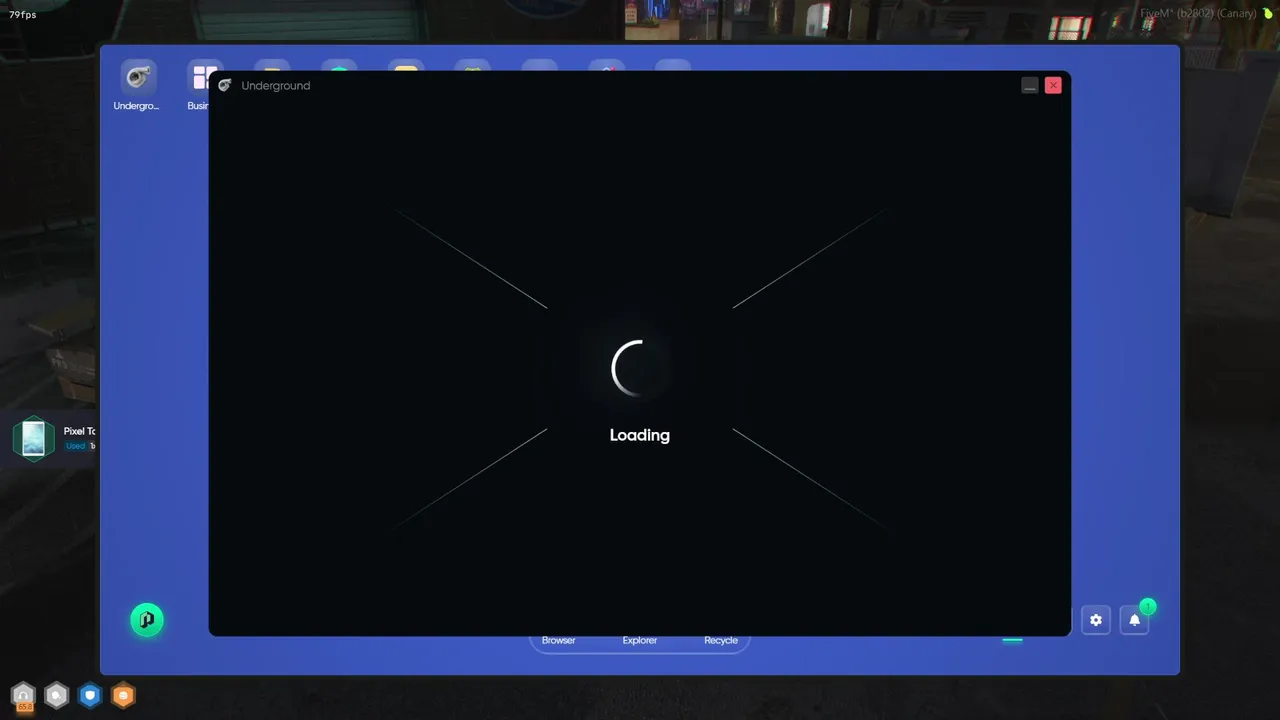Screen dimensions: 1280x720
Task: Click the grey hexagon HUD icon
Action: click(57, 695)
